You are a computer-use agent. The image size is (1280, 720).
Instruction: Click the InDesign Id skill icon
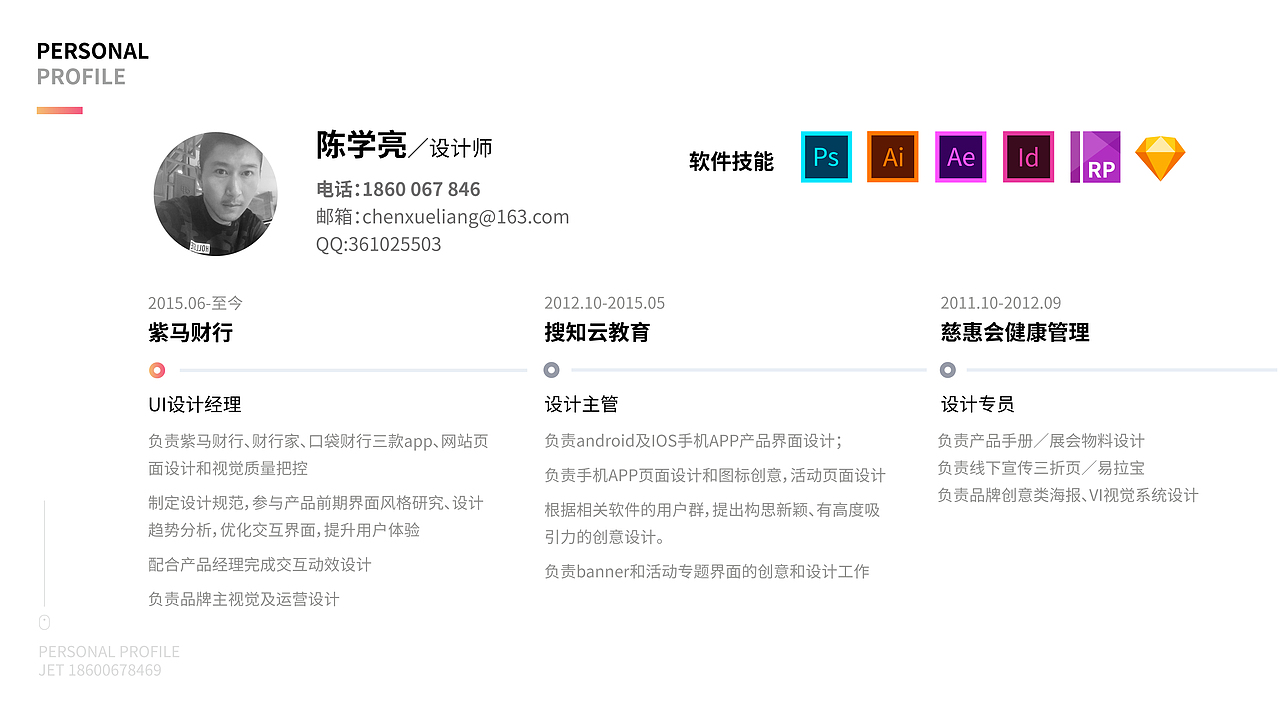[1029, 157]
